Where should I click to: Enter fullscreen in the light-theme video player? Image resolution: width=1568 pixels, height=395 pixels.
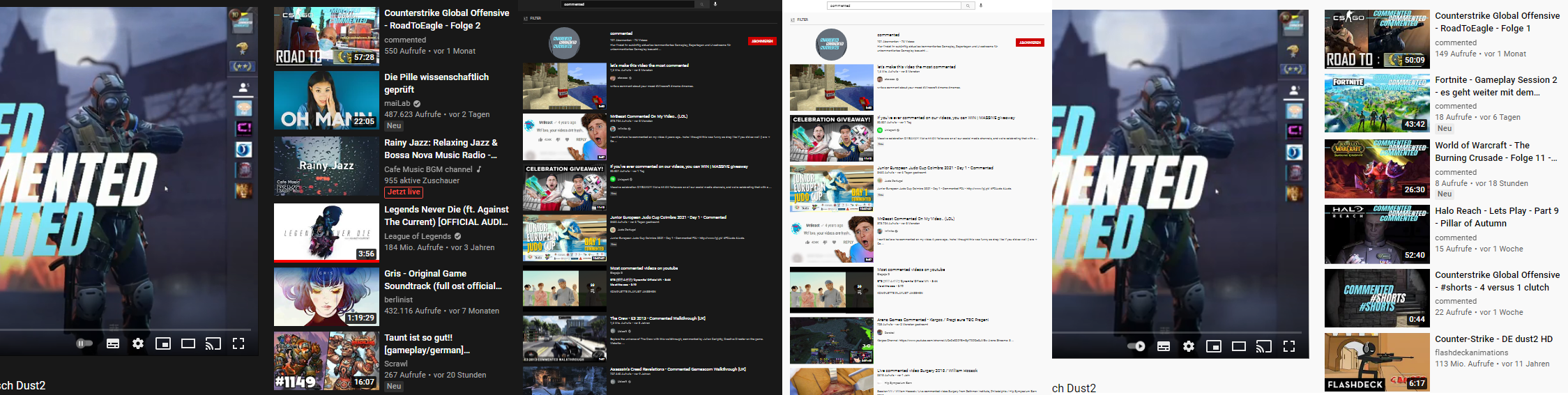[1288, 346]
